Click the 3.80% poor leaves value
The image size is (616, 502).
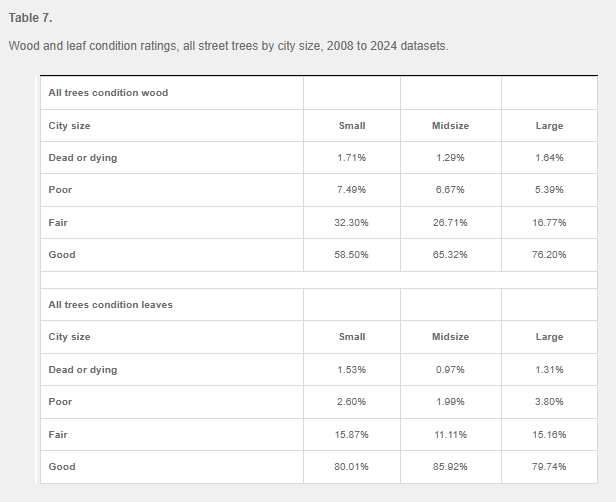coord(549,402)
